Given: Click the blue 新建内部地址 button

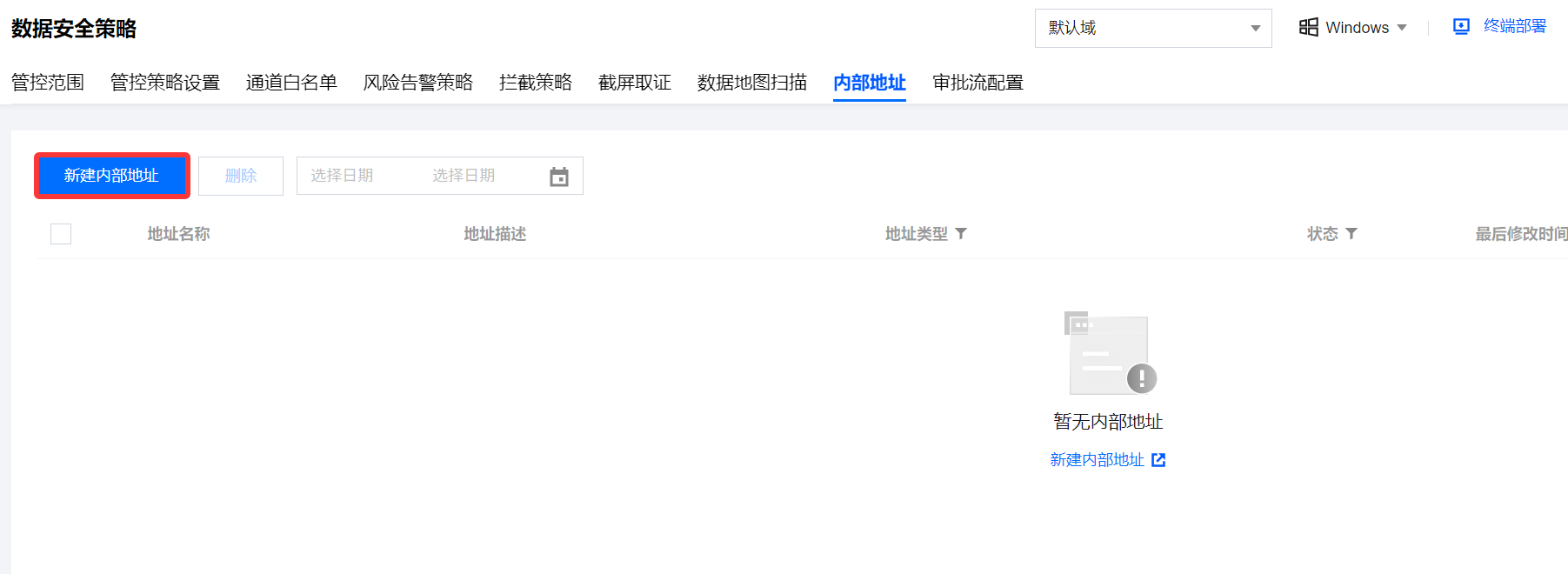Looking at the screenshot, I should [x=112, y=176].
